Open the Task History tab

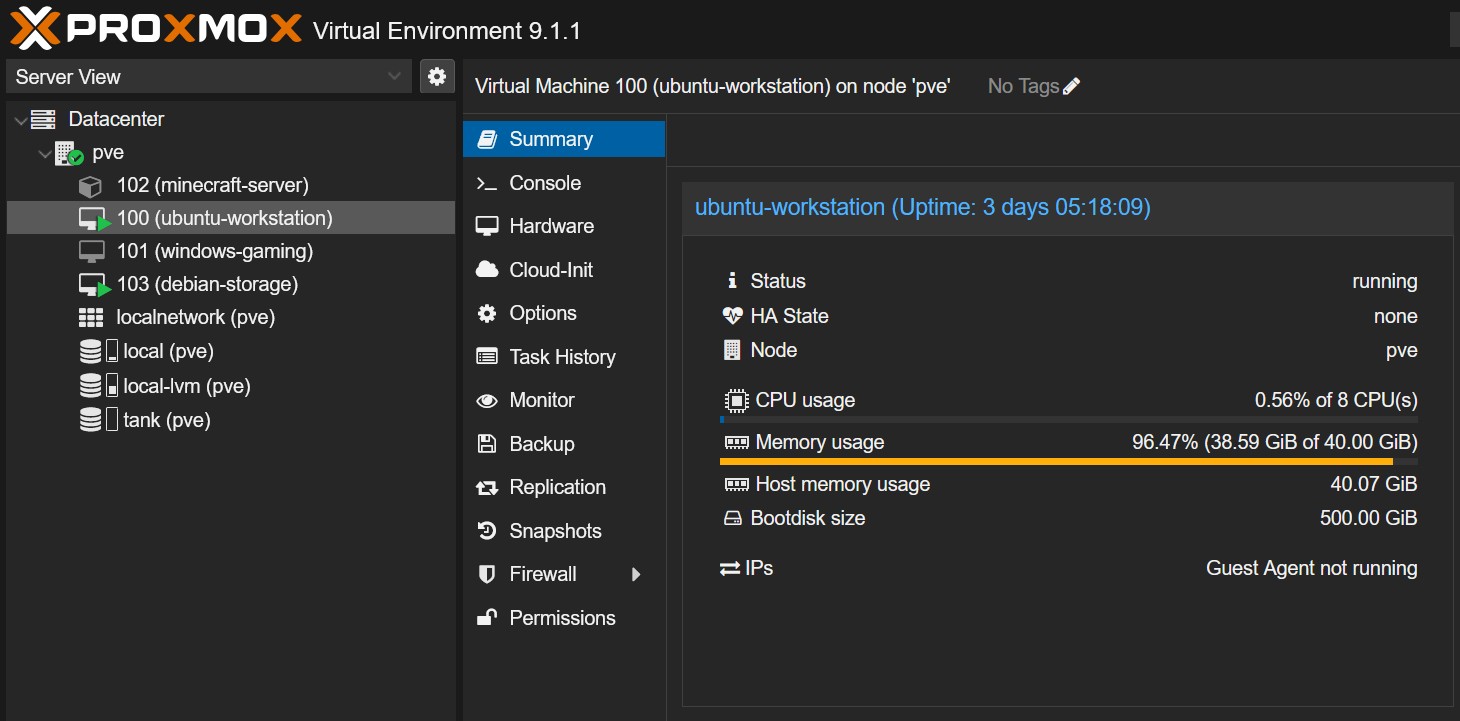[x=564, y=357]
